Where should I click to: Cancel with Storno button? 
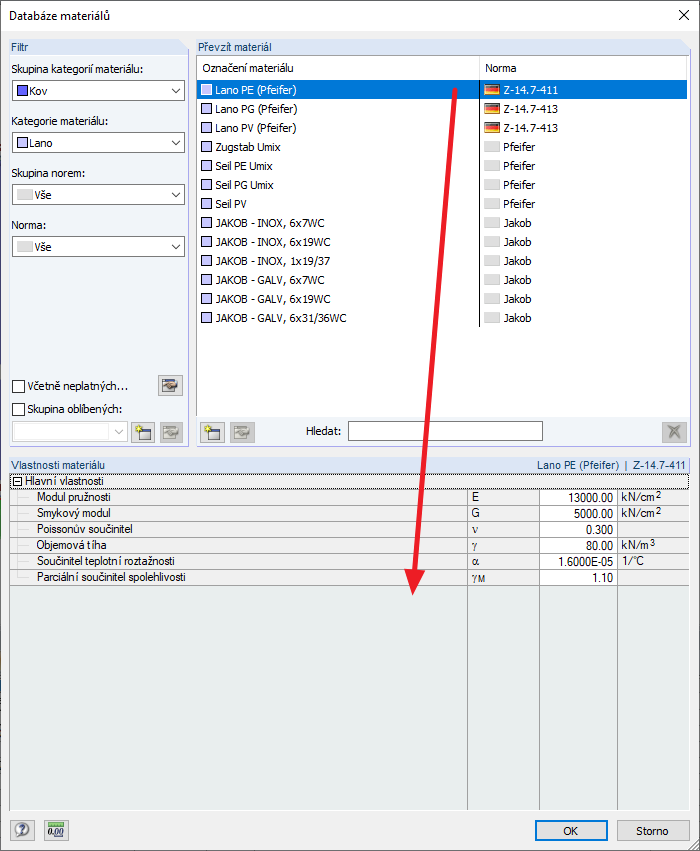(x=653, y=830)
